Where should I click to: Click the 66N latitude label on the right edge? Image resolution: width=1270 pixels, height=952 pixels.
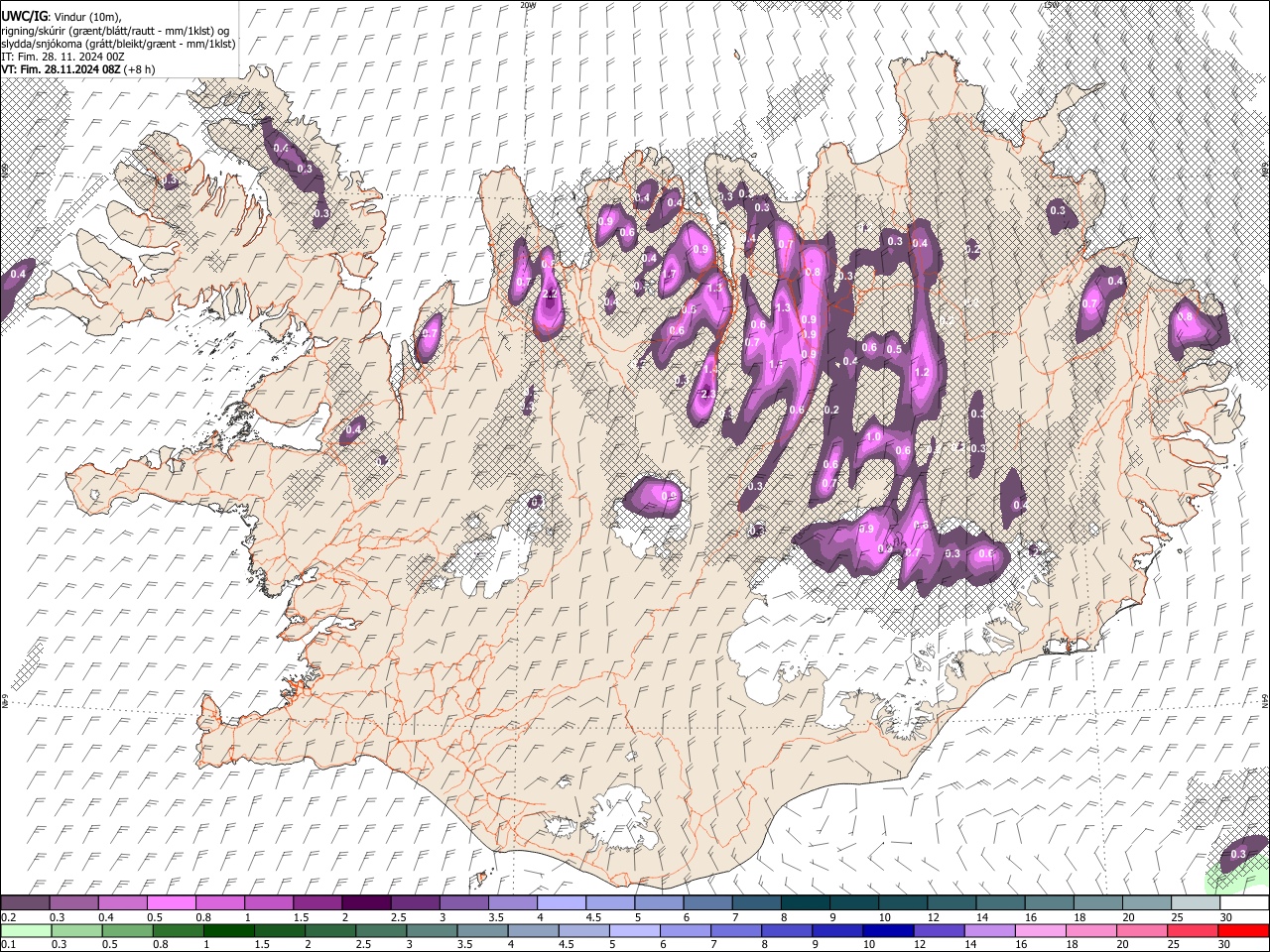click(x=1265, y=170)
